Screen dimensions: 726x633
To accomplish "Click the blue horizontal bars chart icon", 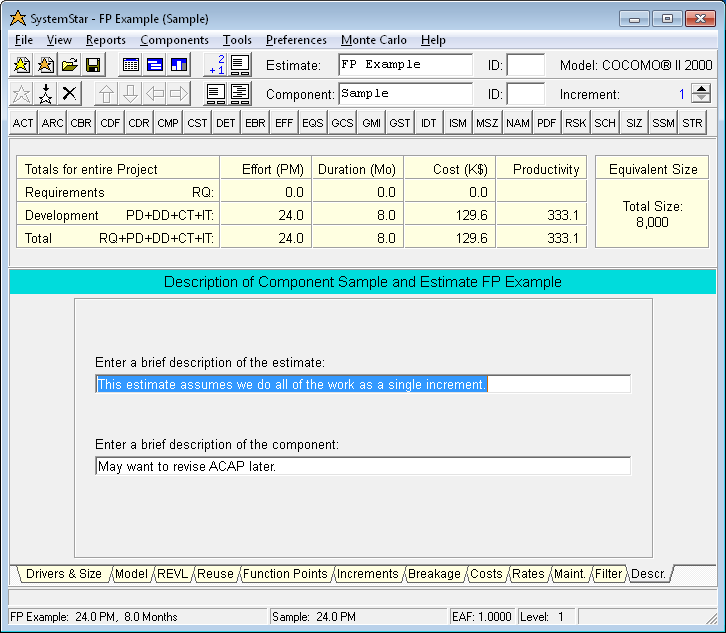I will pos(155,65).
